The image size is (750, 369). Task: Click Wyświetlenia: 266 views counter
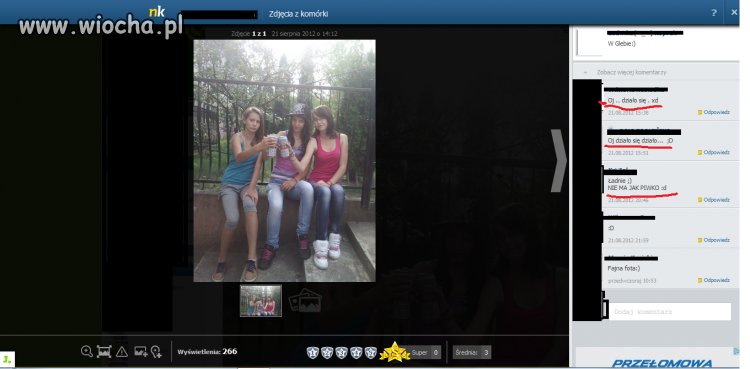[207, 352]
